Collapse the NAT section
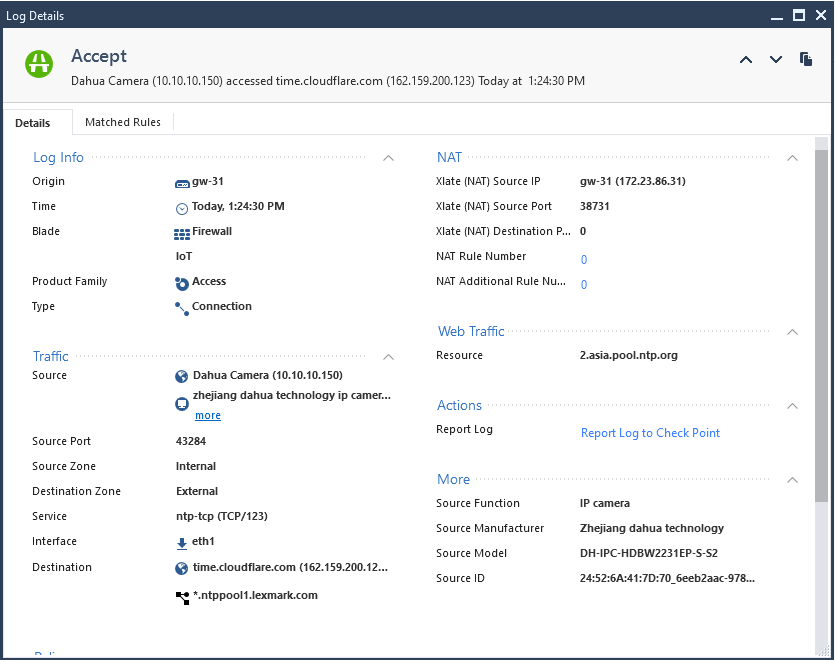 click(793, 157)
